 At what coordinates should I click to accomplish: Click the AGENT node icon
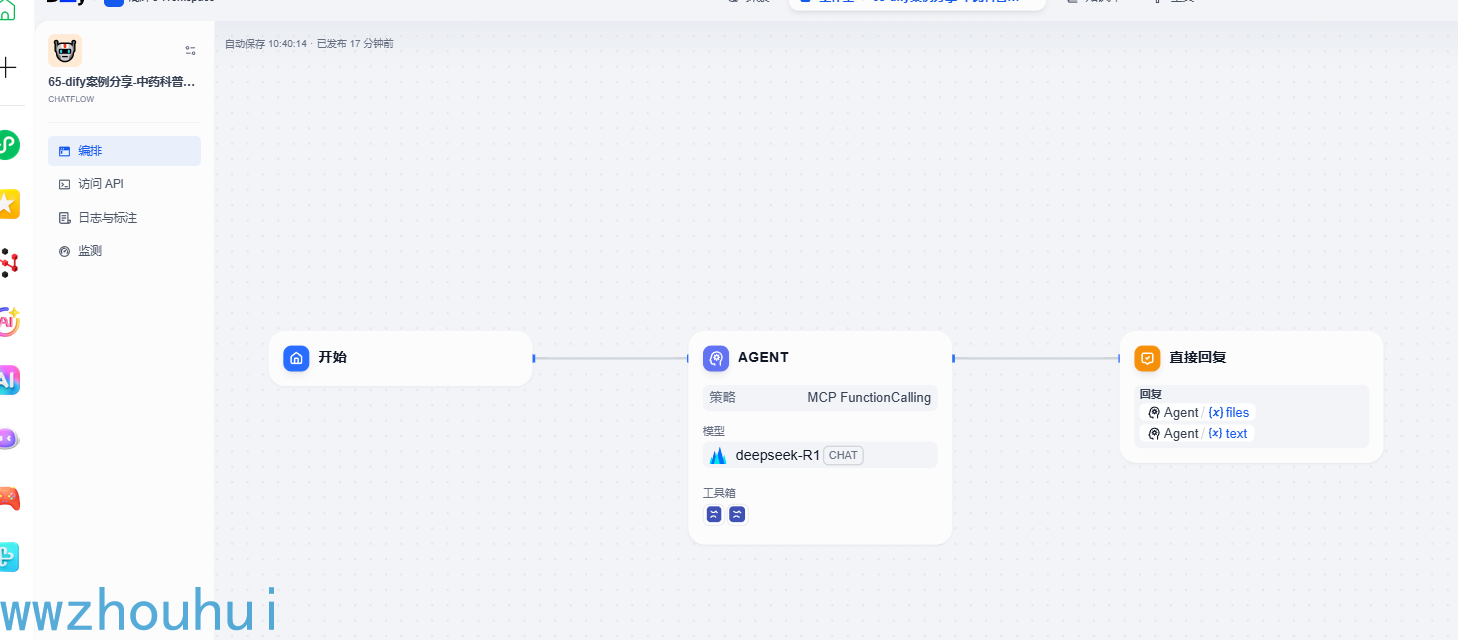tap(716, 358)
